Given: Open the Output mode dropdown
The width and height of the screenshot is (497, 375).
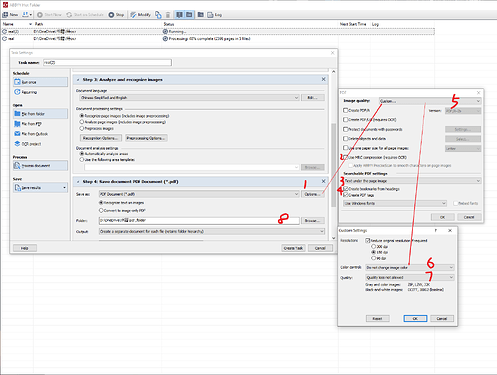Looking at the screenshot, I should (x=212, y=231).
